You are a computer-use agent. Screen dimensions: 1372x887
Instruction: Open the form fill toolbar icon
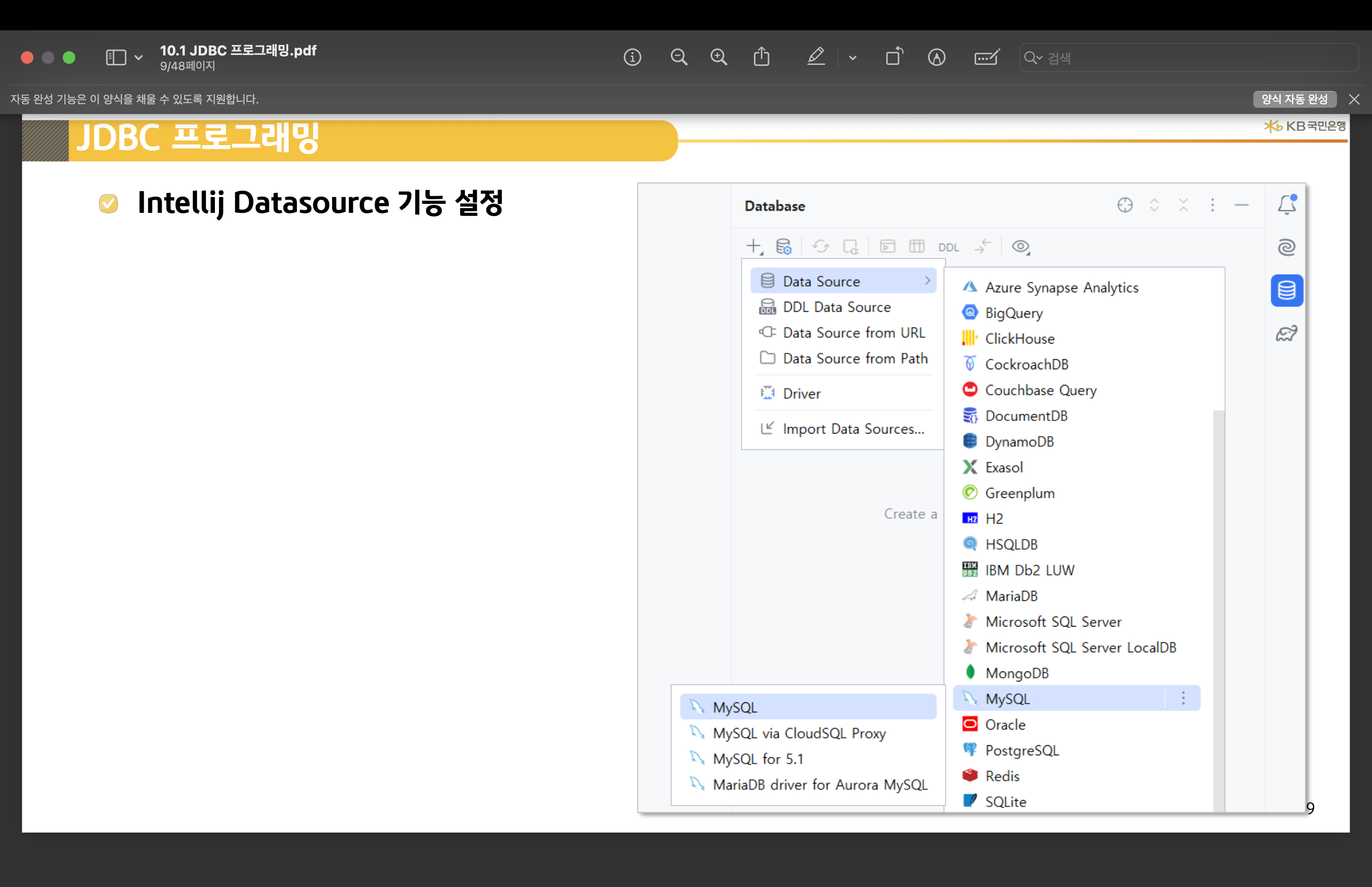point(986,57)
